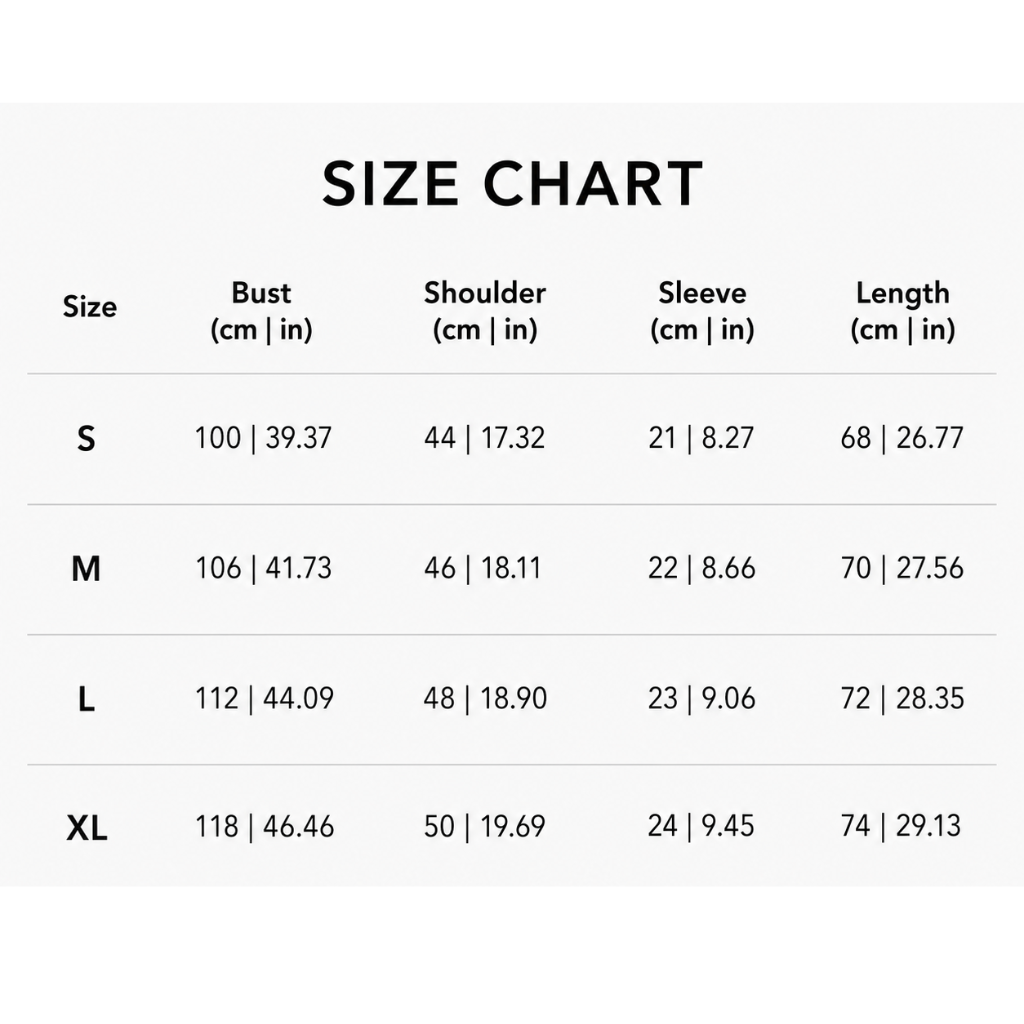
Task: Select the Size column header
Action: (x=90, y=306)
